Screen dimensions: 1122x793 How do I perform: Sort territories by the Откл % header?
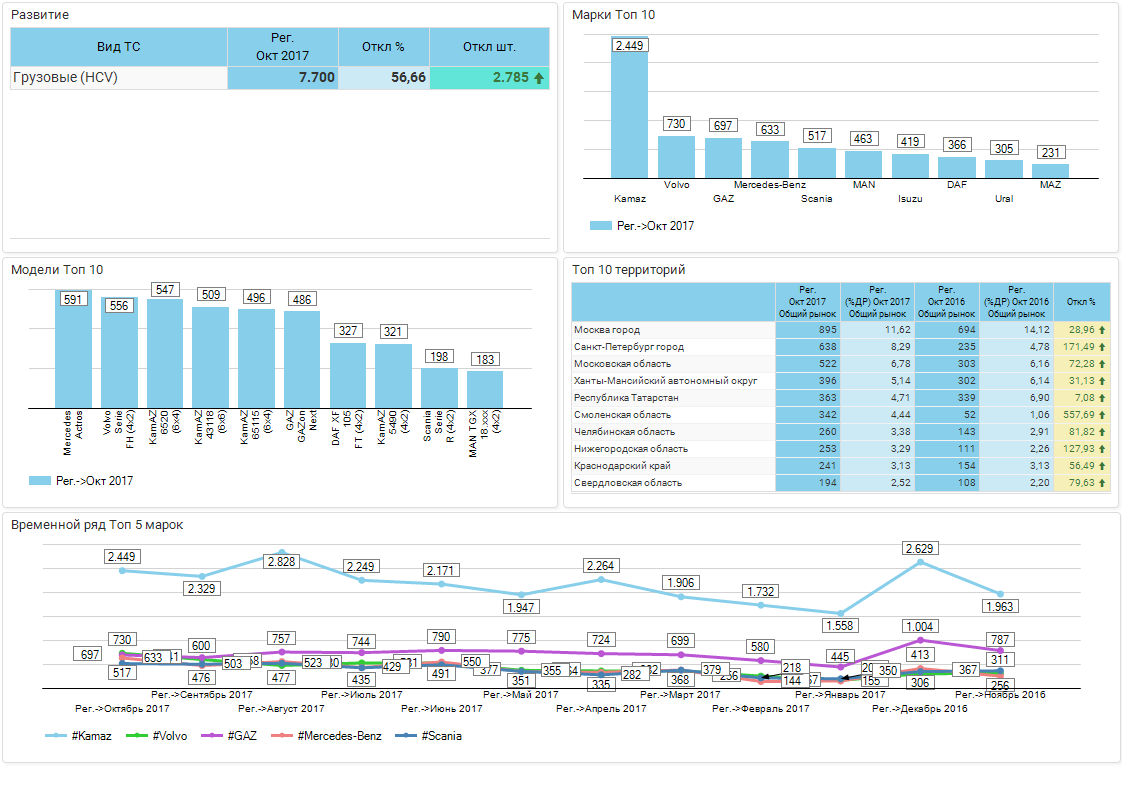coord(1081,302)
